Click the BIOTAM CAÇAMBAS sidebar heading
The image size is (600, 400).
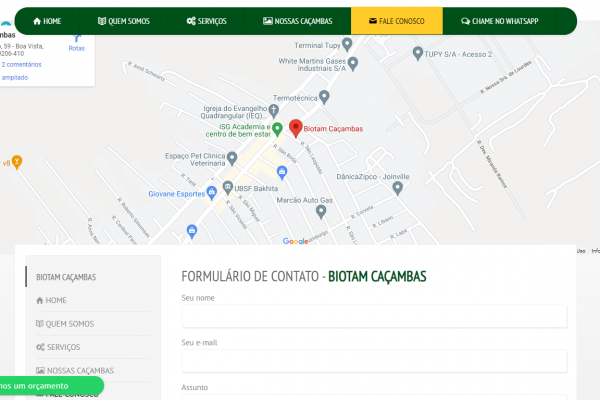[66, 277]
